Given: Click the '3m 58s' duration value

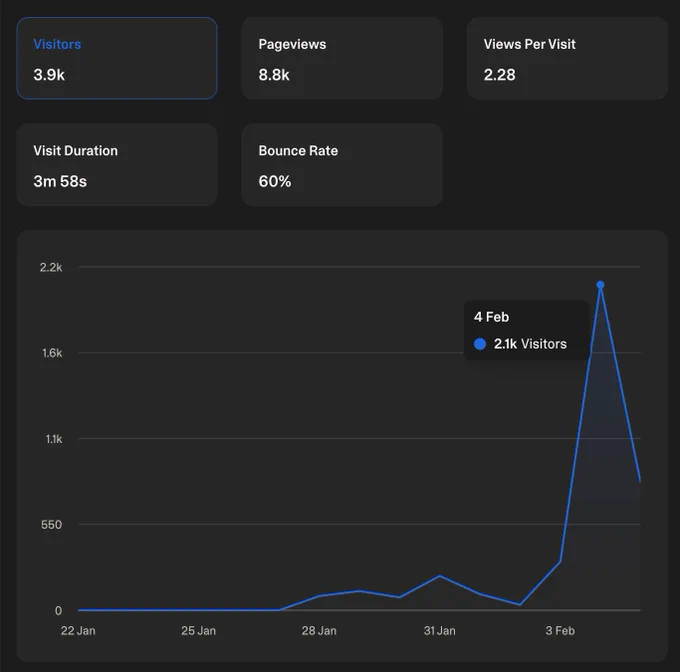Looking at the screenshot, I should point(60,181).
